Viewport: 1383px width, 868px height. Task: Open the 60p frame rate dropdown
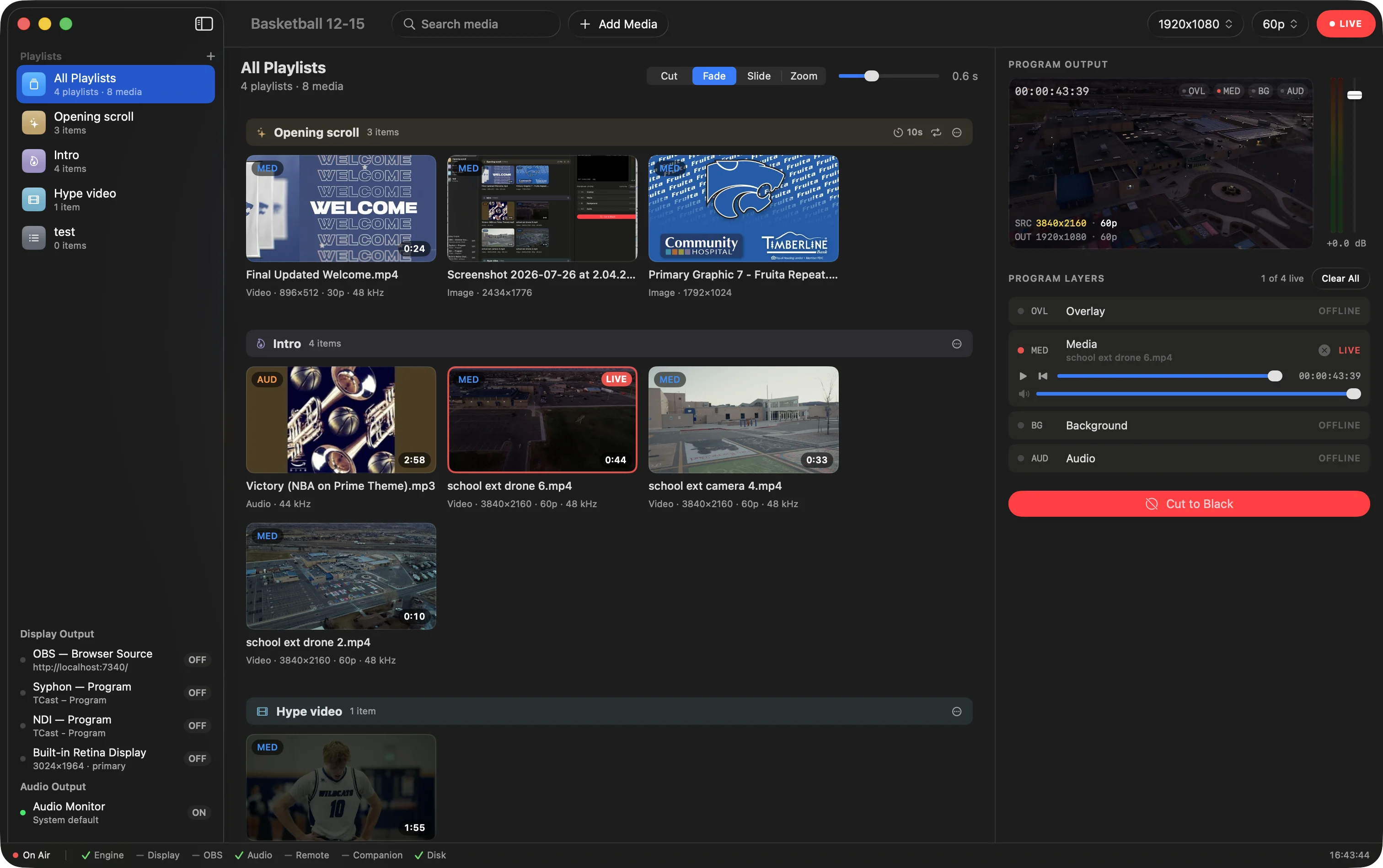(x=1279, y=24)
